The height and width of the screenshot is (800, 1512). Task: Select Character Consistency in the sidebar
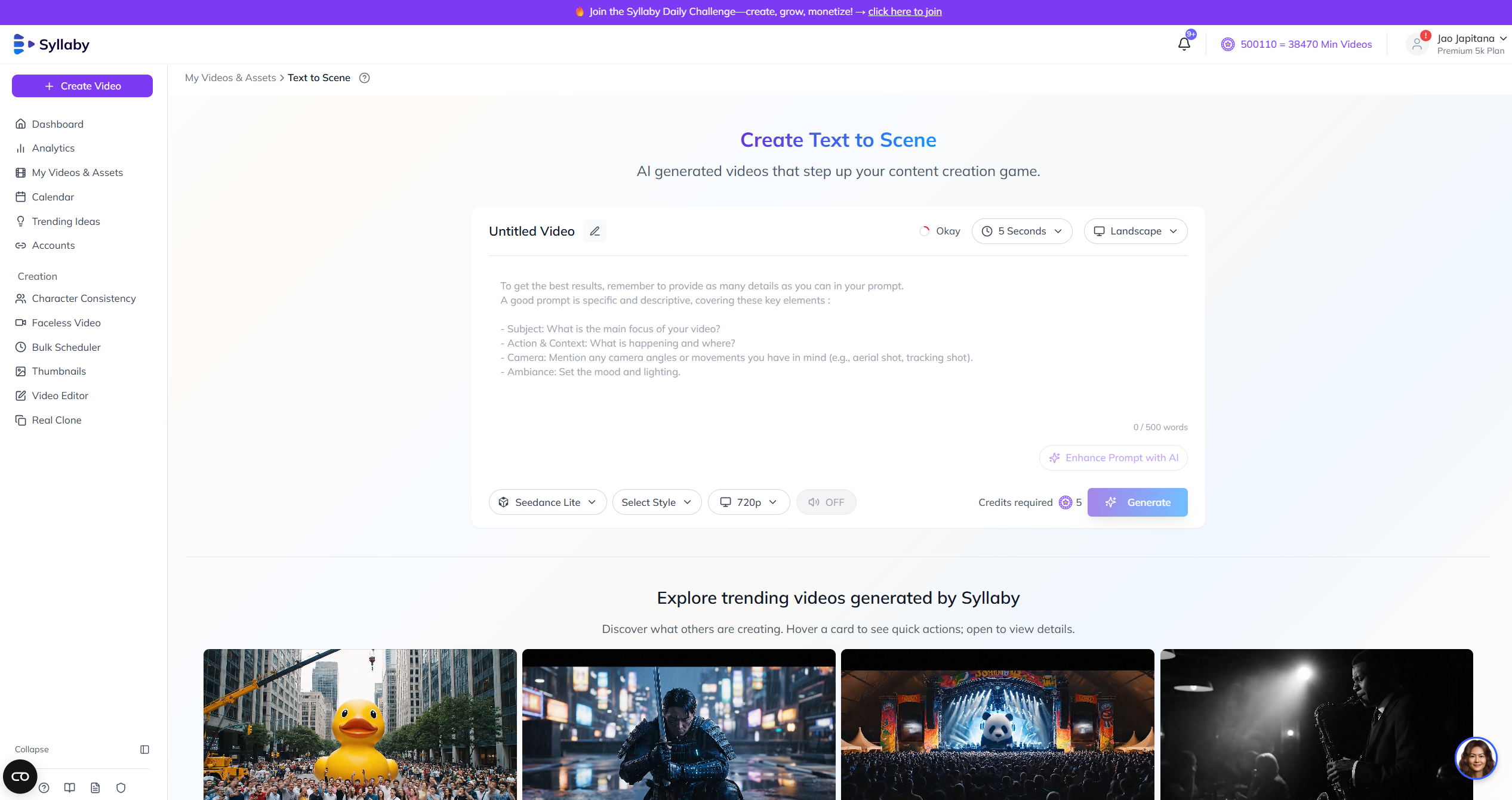tap(84, 298)
